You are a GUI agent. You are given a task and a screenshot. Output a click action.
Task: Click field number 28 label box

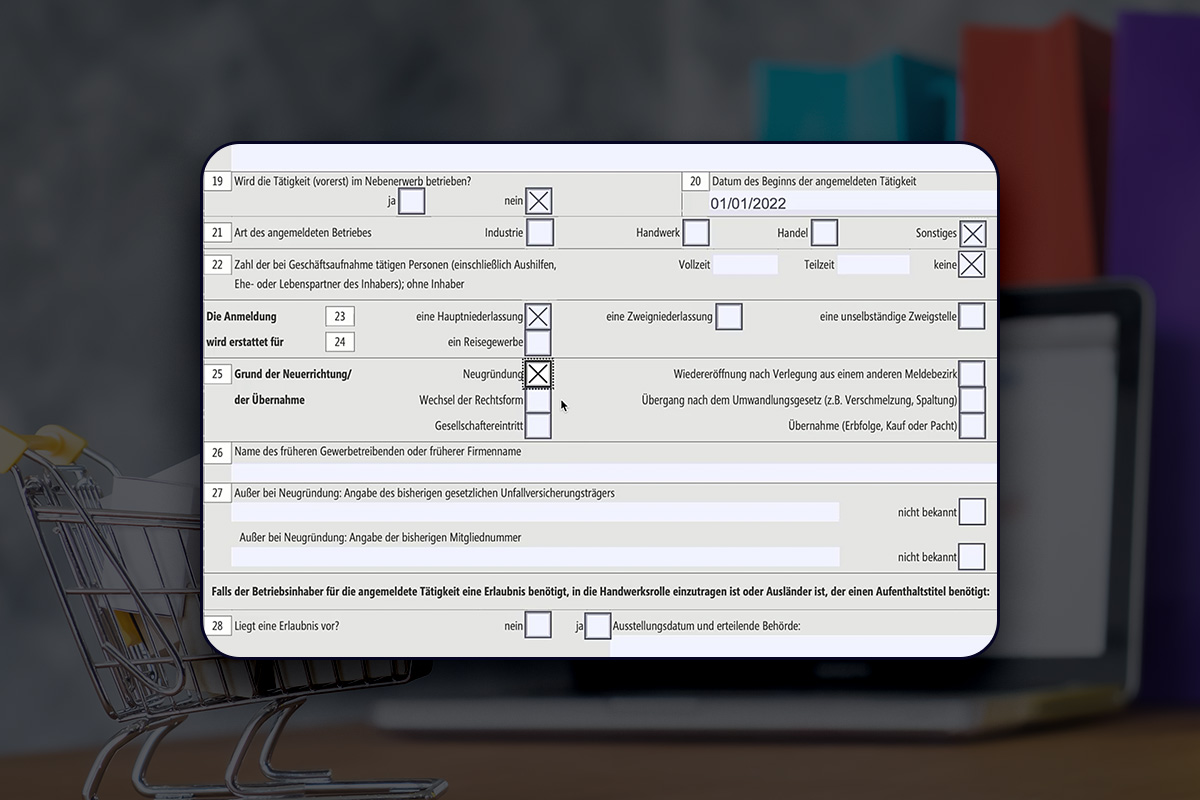(x=217, y=626)
